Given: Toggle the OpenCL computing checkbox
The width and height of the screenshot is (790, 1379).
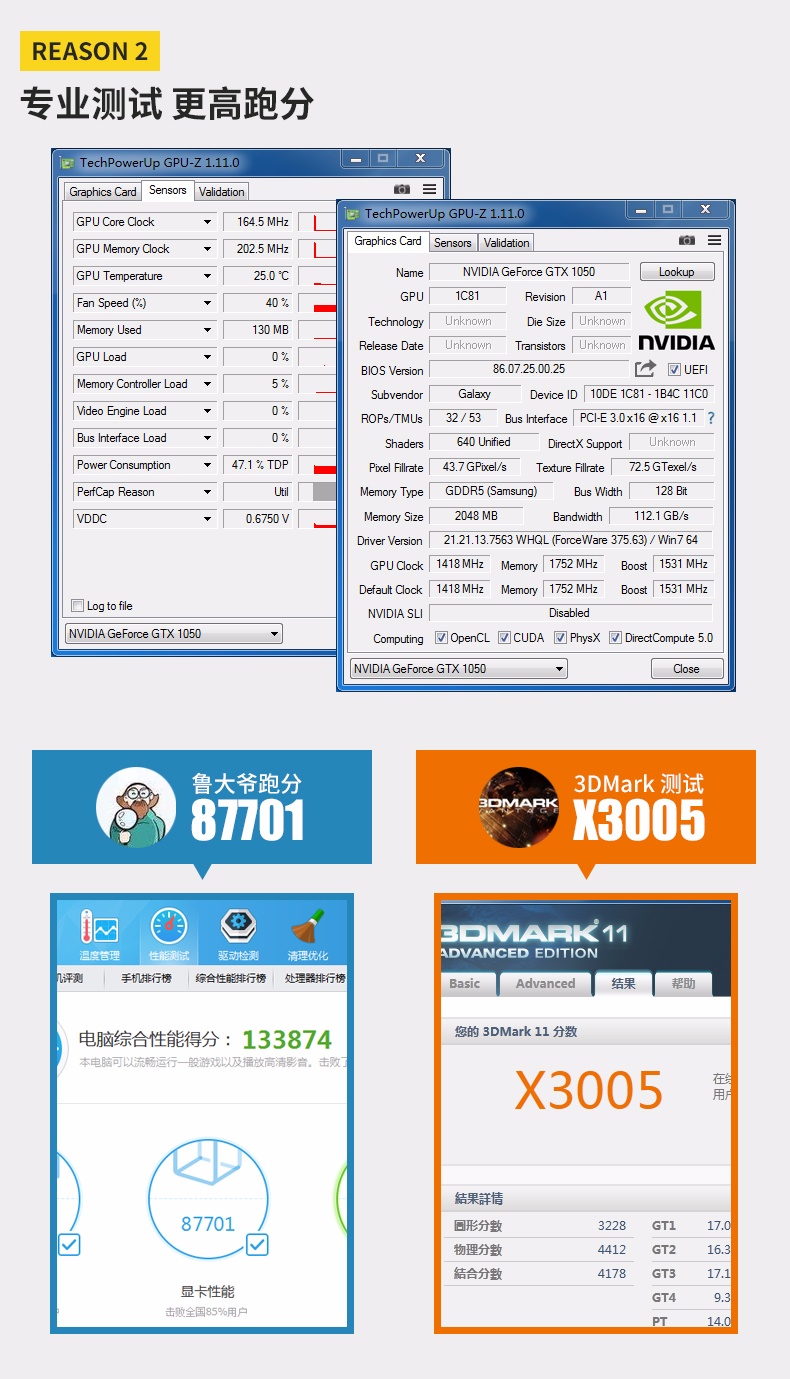Looking at the screenshot, I should tap(441, 638).
